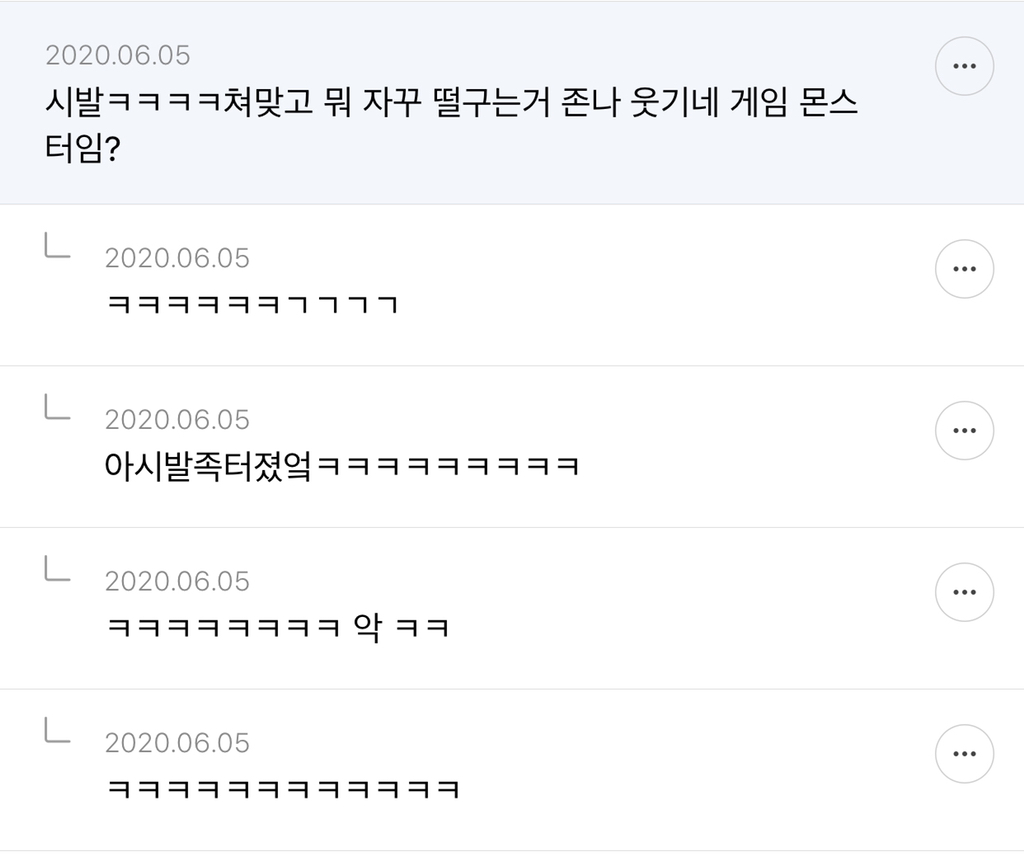The height and width of the screenshot is (856, 1024).
Task: Open options for the '아시발족터졌엌' comment
Action: pos(963,430)
